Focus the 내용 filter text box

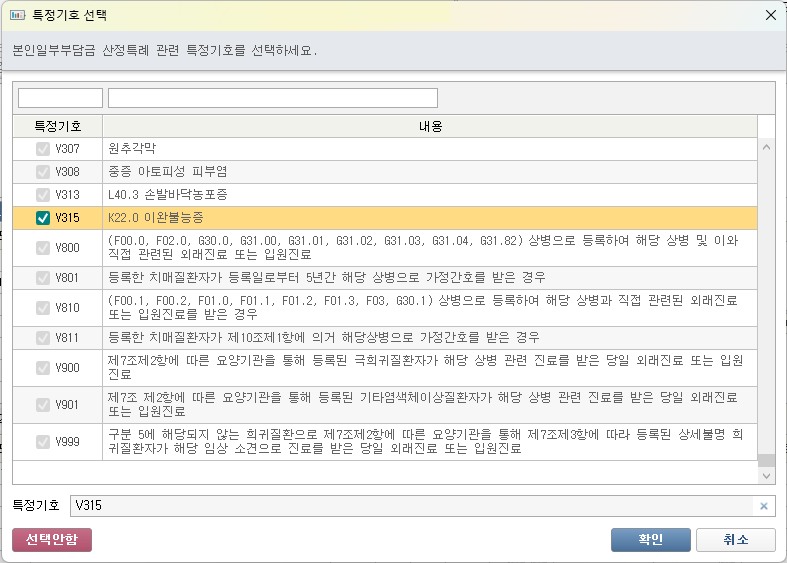click(272, 98)
